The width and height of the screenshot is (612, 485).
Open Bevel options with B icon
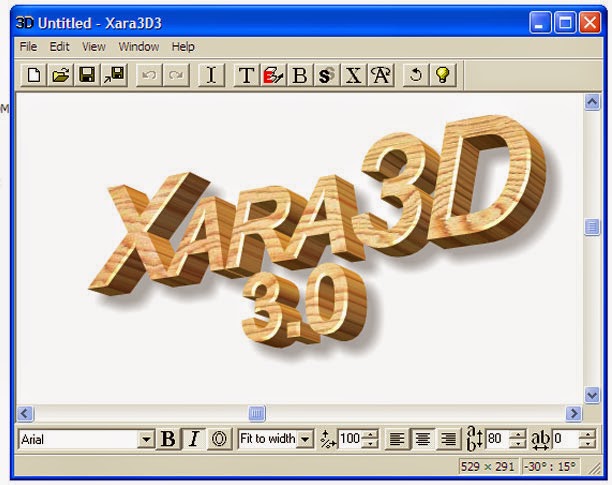(300, 75)
